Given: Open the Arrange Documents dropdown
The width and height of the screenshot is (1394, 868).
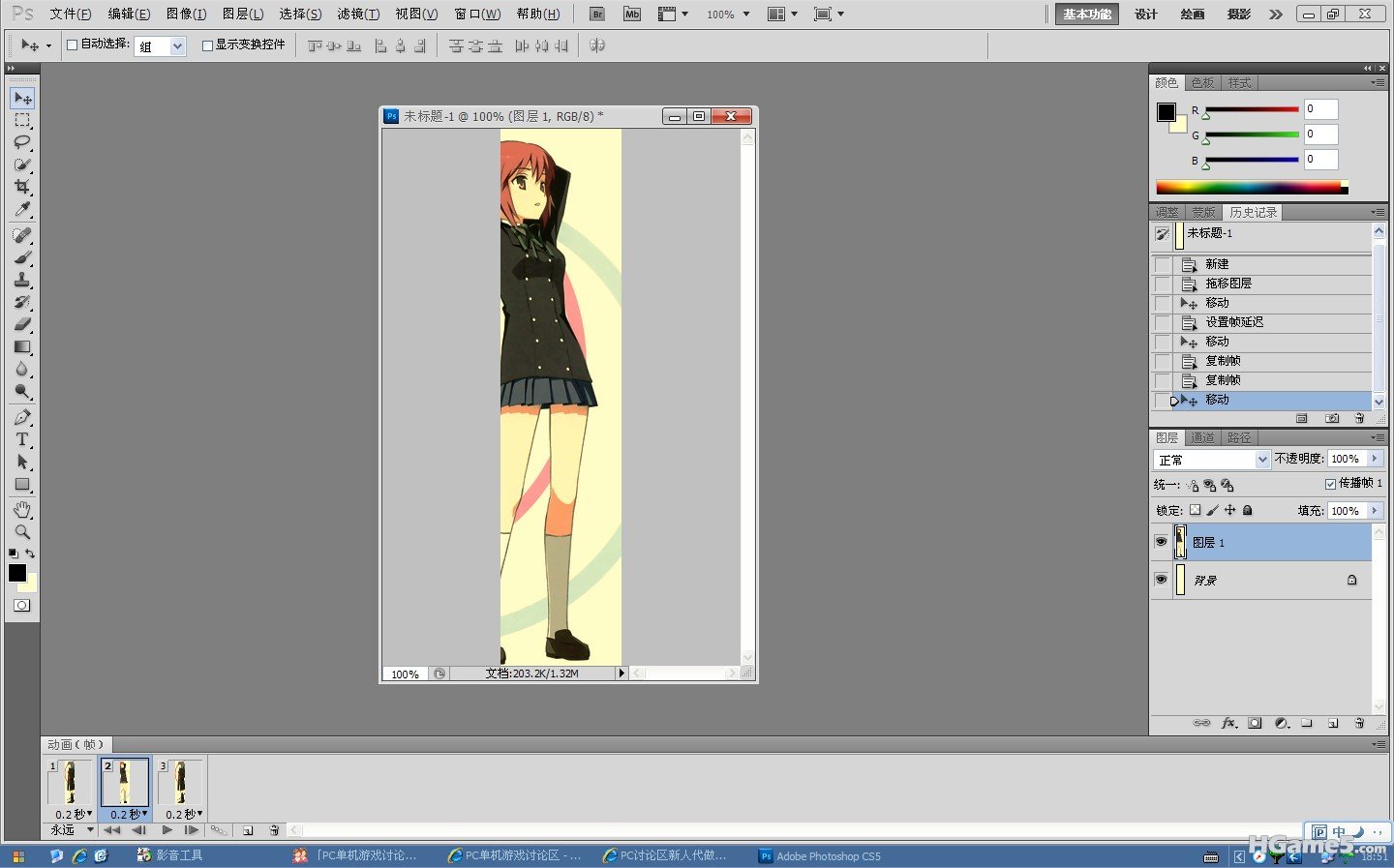Looking at the screenshot, I should (782, 15).
